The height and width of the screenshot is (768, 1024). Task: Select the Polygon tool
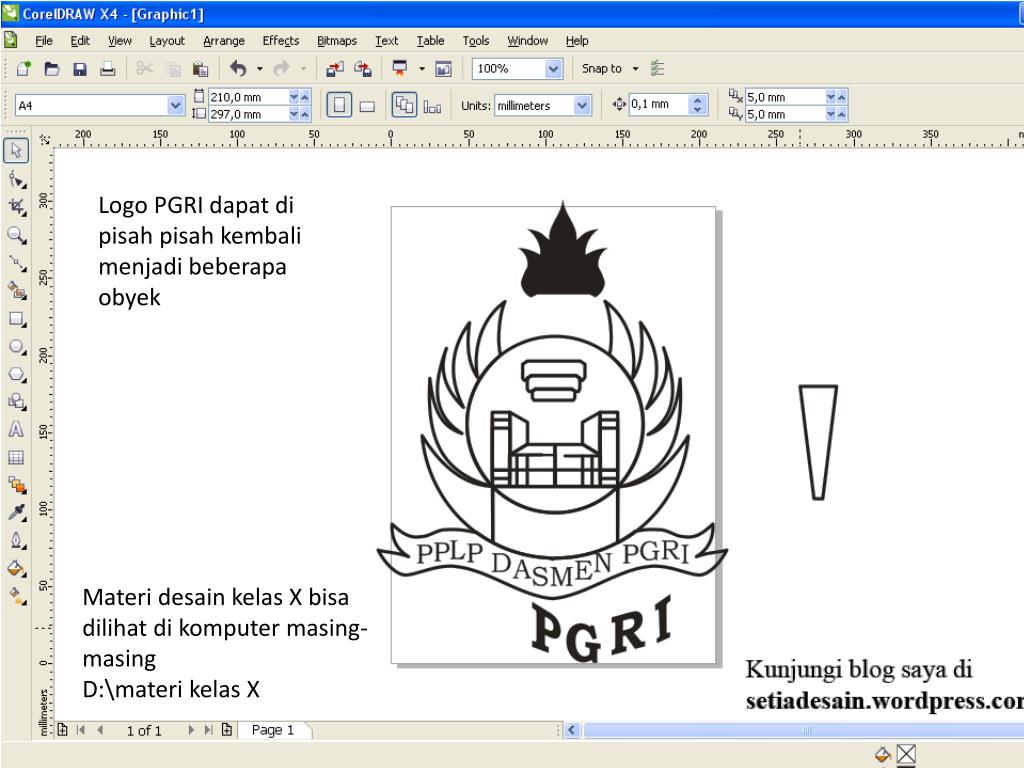pos(16,375)
